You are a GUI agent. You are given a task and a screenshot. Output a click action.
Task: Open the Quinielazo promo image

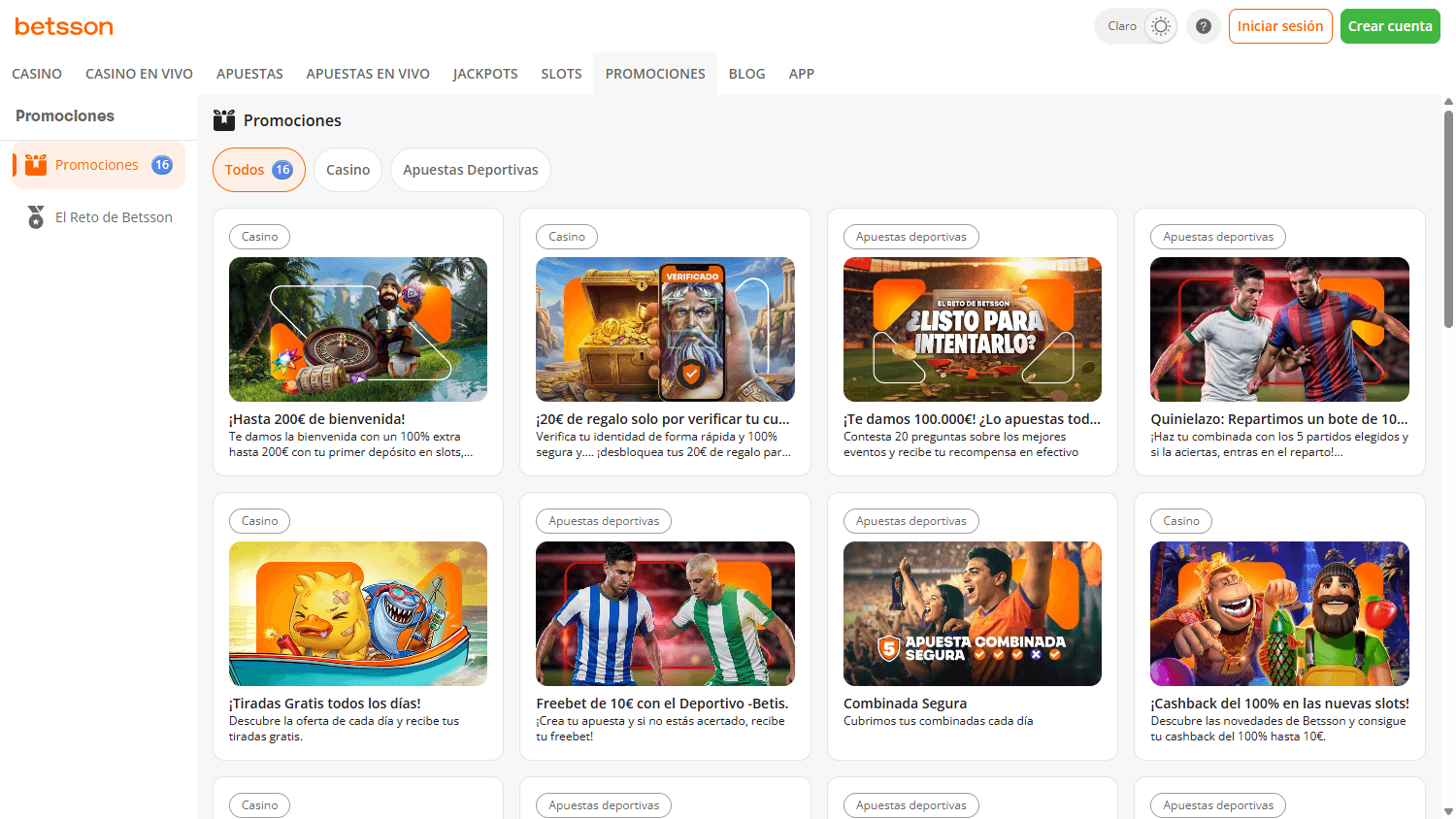pyautogui.click(x=1279, y=329)
